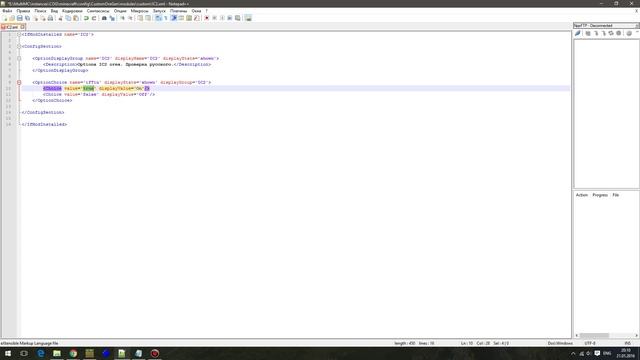Open the Windows Start menu
The width and height of the screenshot is (640, 360).
click(8, 353)
